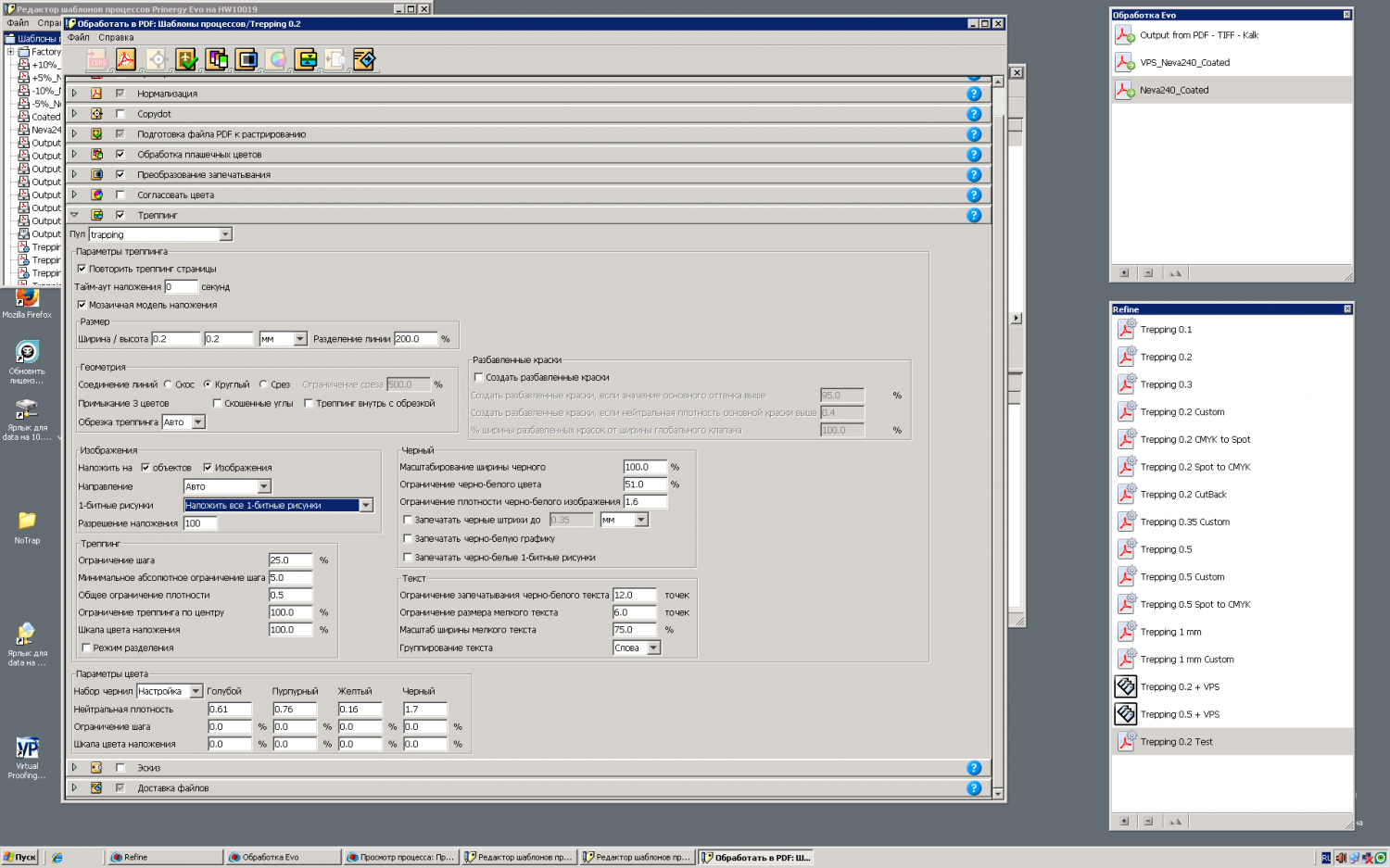Image resolution: width=1390 pixels, height=868 pixels.
Task: Select the Срез line join radio button
Action: point(263,384)
